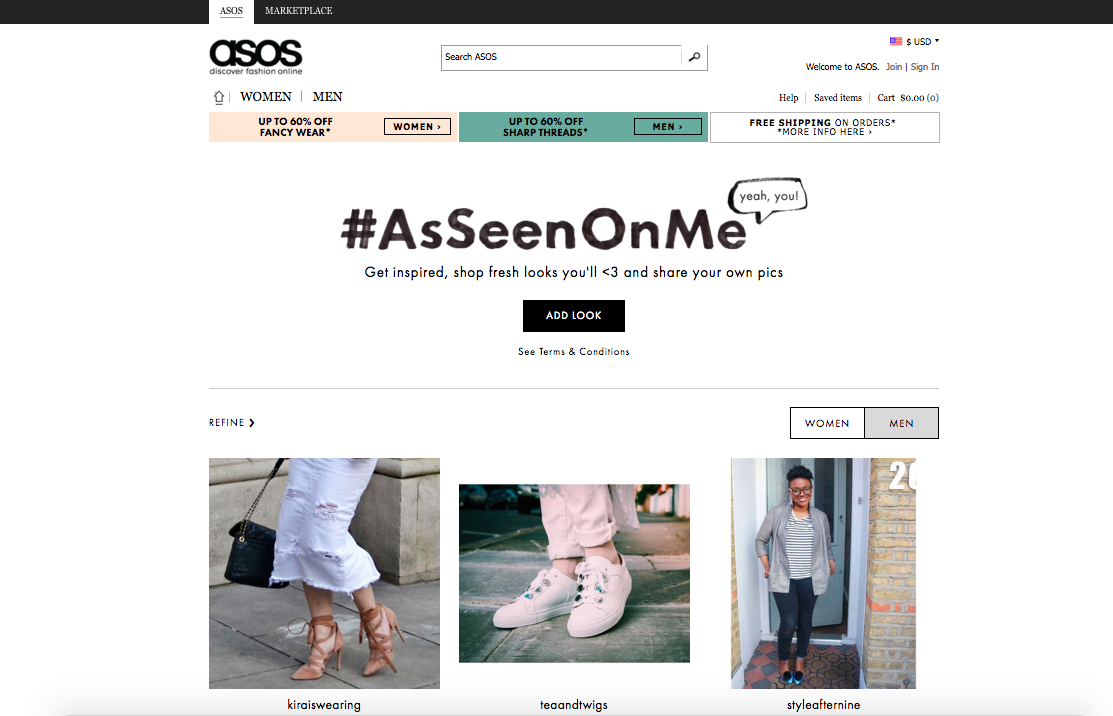The height and width of the screenshot is (716, 1113).
Task: Click the search magnifier icon
Action: tap(694, 57)
